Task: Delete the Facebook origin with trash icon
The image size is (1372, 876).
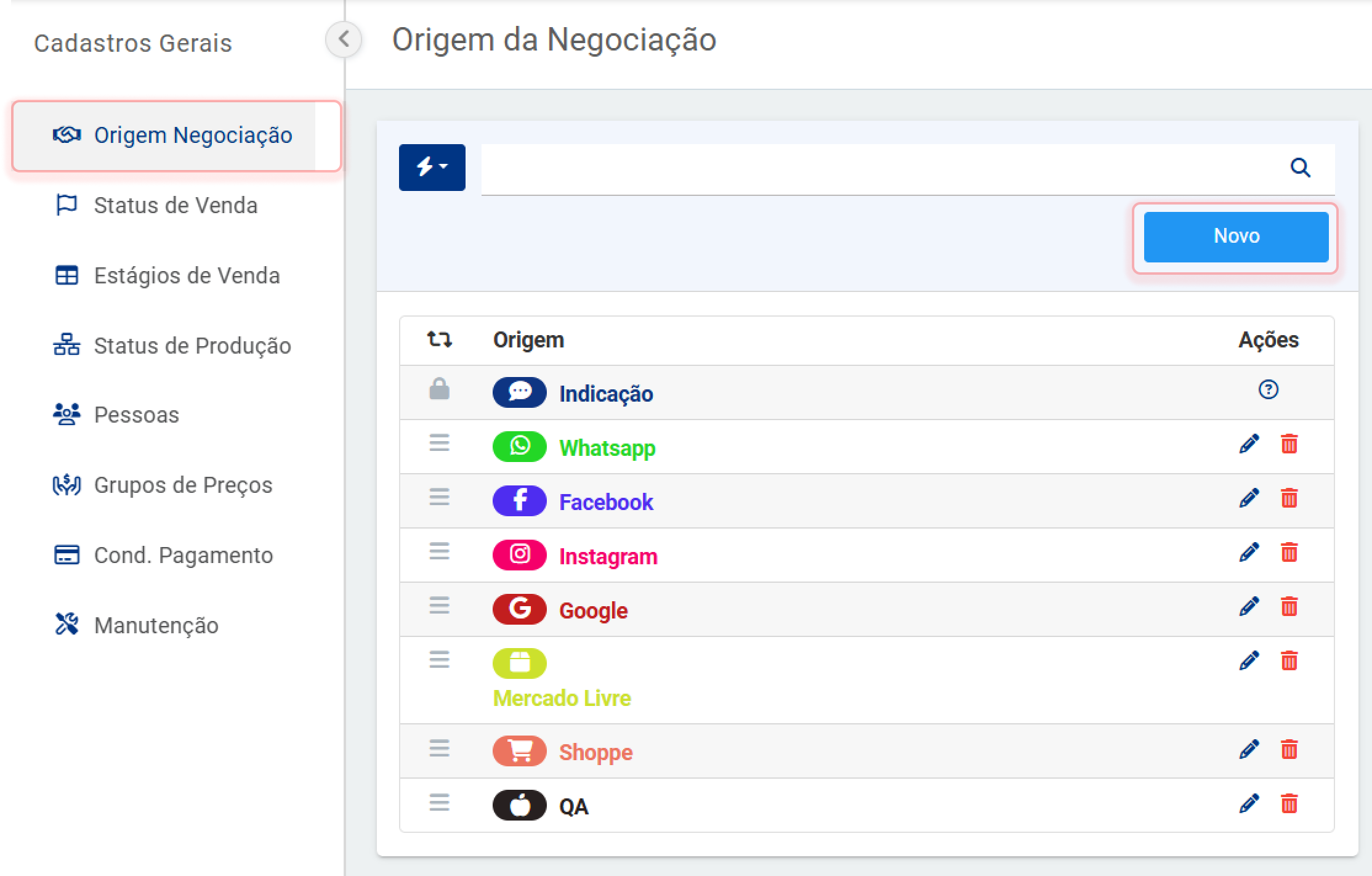Action: [1289, 498]
